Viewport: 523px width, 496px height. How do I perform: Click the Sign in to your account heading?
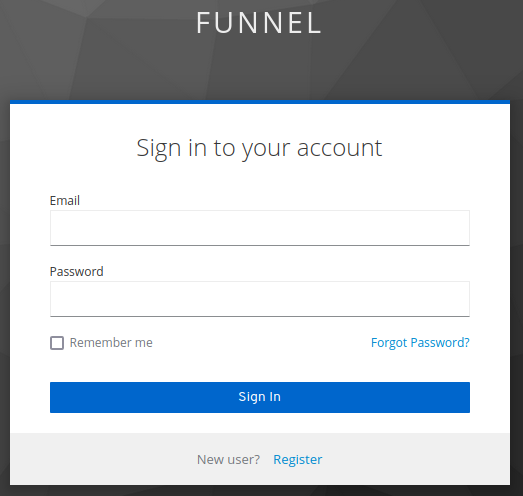[x=259, y=148]
